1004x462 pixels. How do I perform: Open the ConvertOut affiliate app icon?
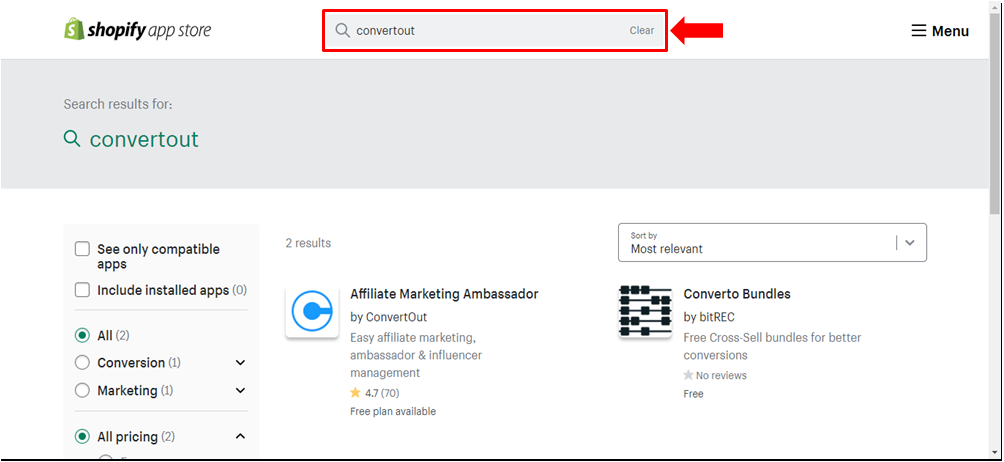tap(312, 312)
